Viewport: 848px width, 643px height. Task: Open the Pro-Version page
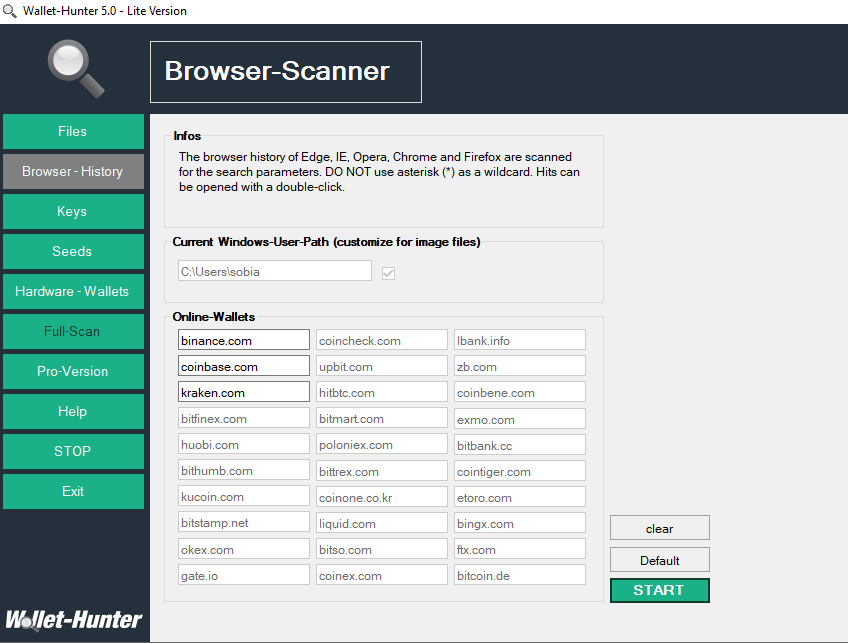74,372
